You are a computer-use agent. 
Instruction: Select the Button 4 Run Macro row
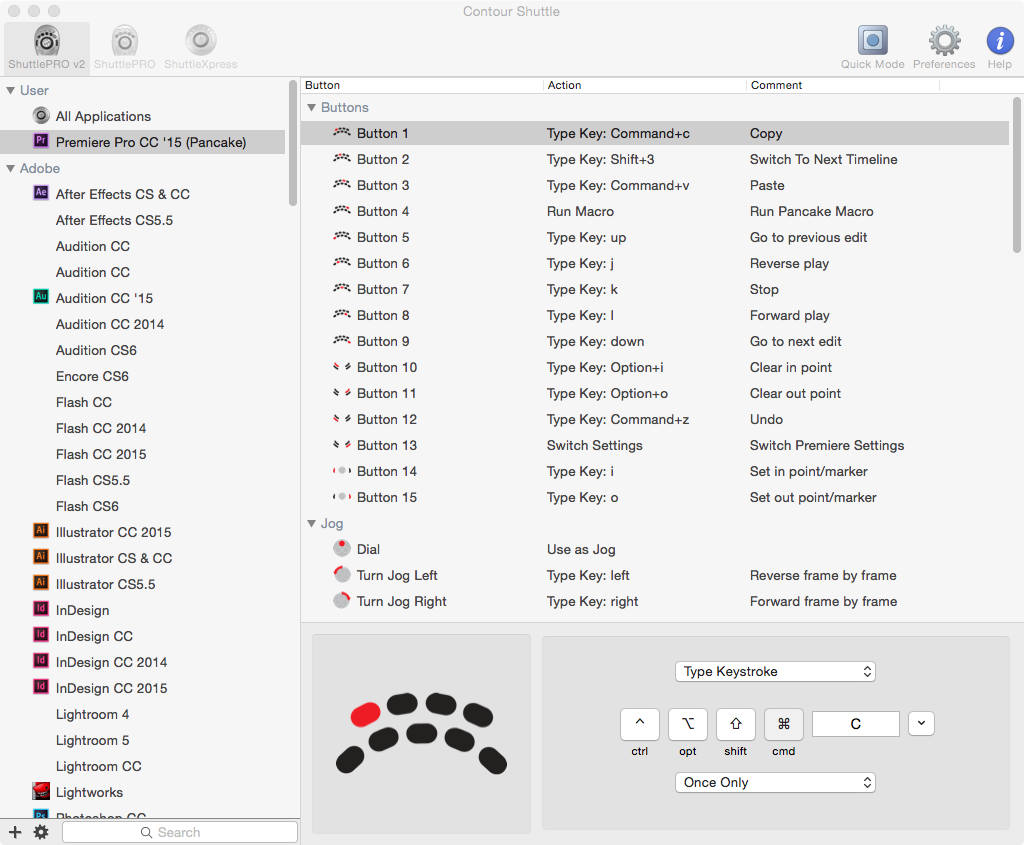(x=580, y=211)
